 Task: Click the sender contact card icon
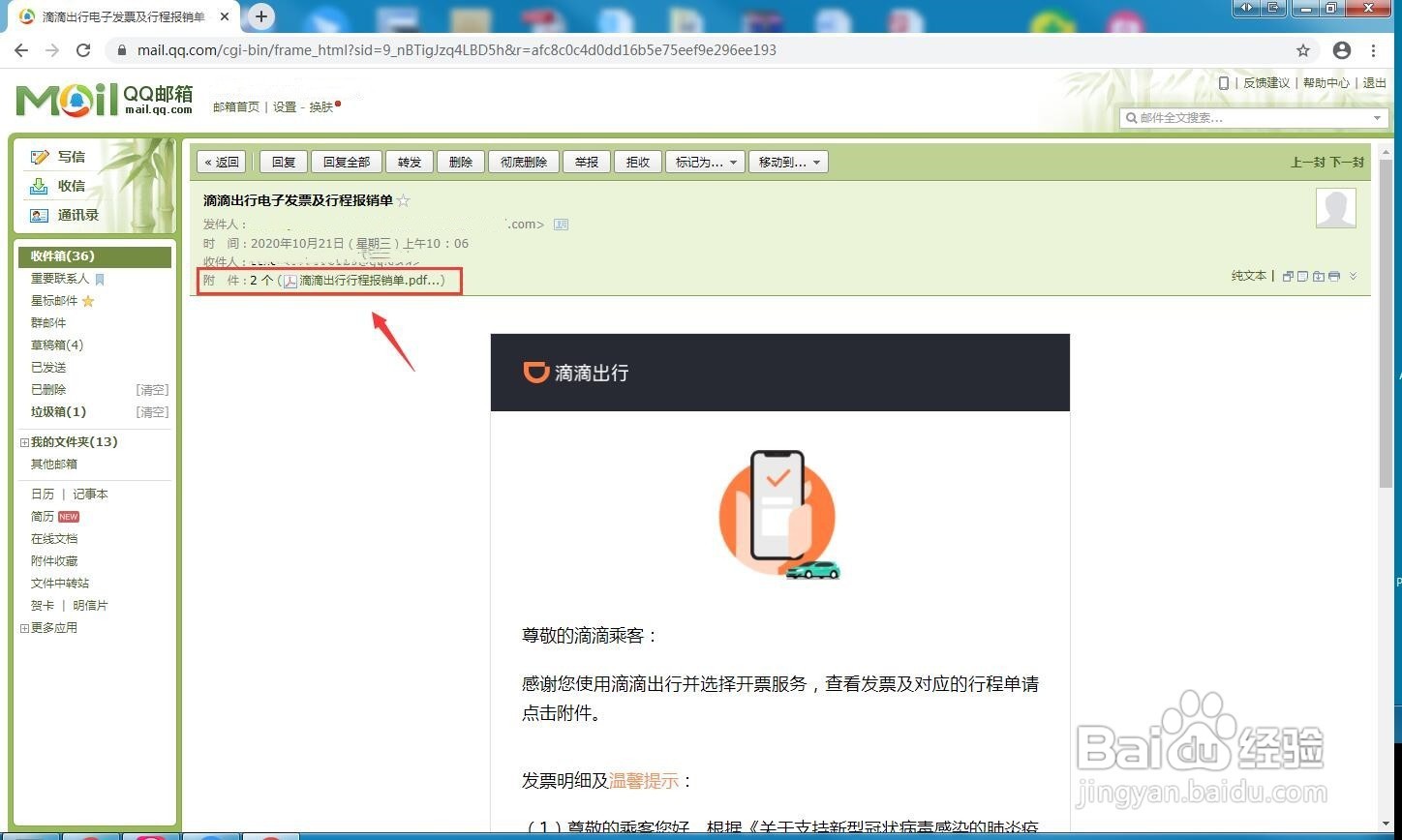pos(561,225)
